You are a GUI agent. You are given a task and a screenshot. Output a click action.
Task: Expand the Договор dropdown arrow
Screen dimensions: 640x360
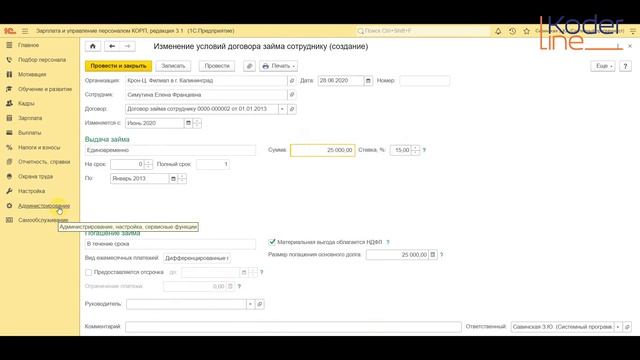tap(282, 109)
